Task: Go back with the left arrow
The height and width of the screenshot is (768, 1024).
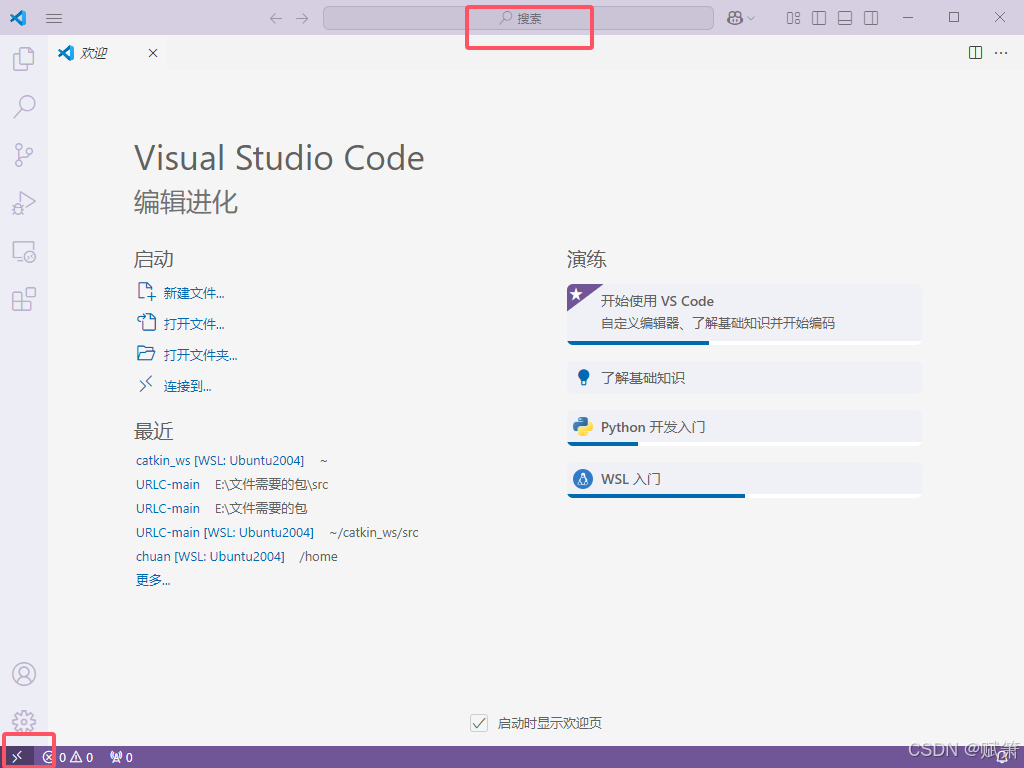Action: [276, 18]
